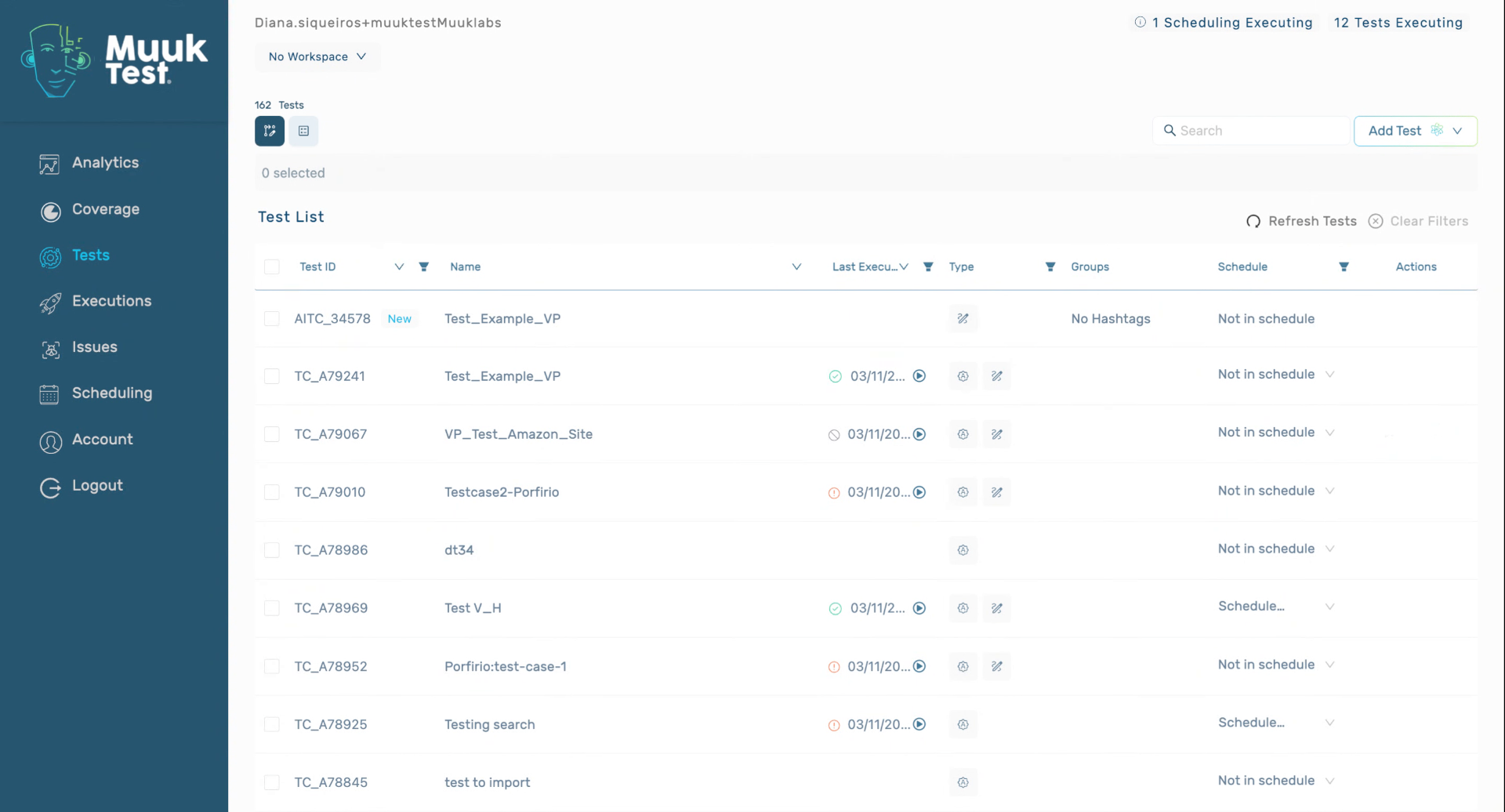Open the Last Execution filter funnel
The height and width of the screenshot is (812, 1505).
pyautogui.click(x=928, y=266)
